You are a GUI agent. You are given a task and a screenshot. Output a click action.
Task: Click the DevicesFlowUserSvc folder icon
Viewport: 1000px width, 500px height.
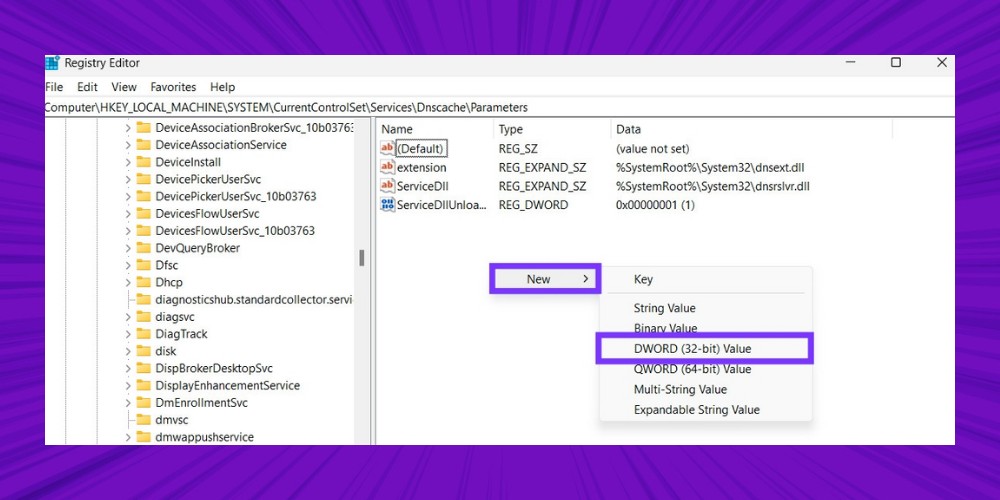click(143, 214)
